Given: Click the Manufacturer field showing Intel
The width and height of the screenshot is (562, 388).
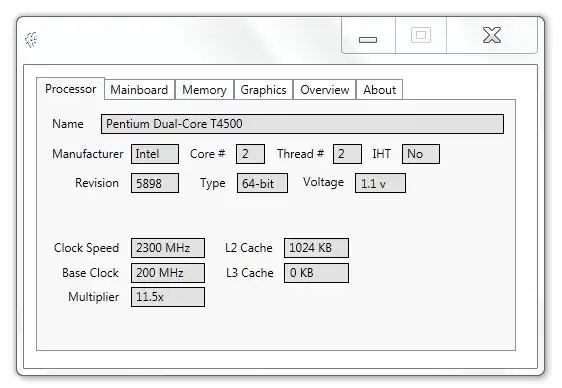Looking at the screenshot, I should 155,154.
